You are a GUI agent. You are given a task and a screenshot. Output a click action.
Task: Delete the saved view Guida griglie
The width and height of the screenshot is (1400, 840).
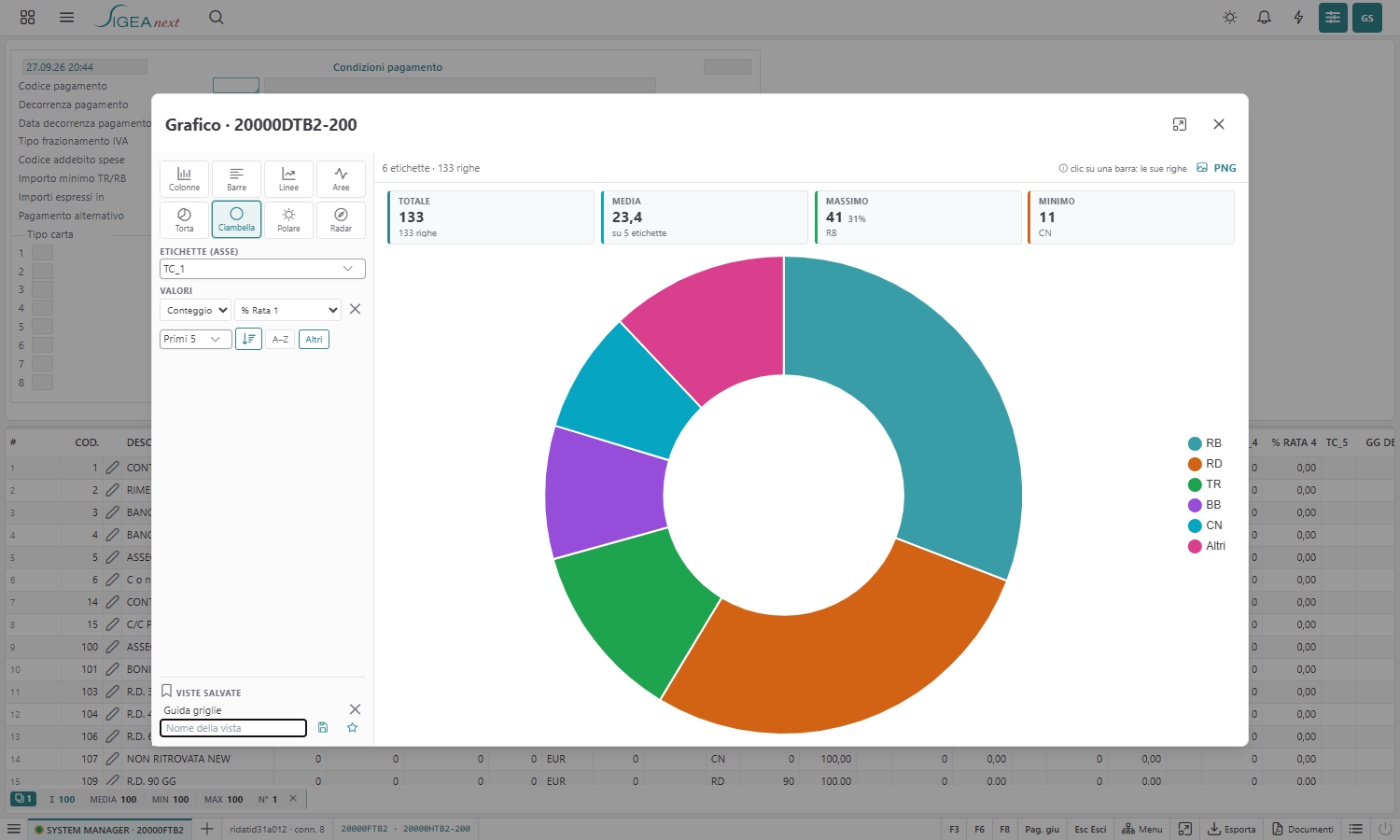pyautogui.click(x=355, y=709)
